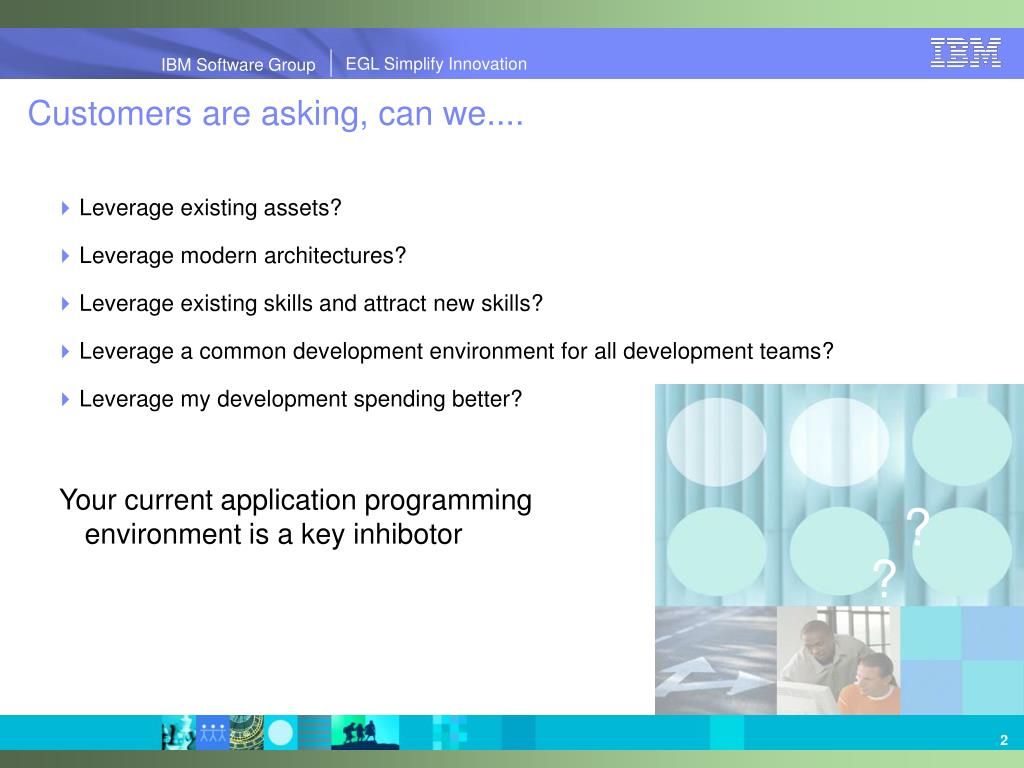Click the arrow bullet beside 'Leverage existing assets?'
This screenshot has width=1024, height=768.
(x=65, y=208)
